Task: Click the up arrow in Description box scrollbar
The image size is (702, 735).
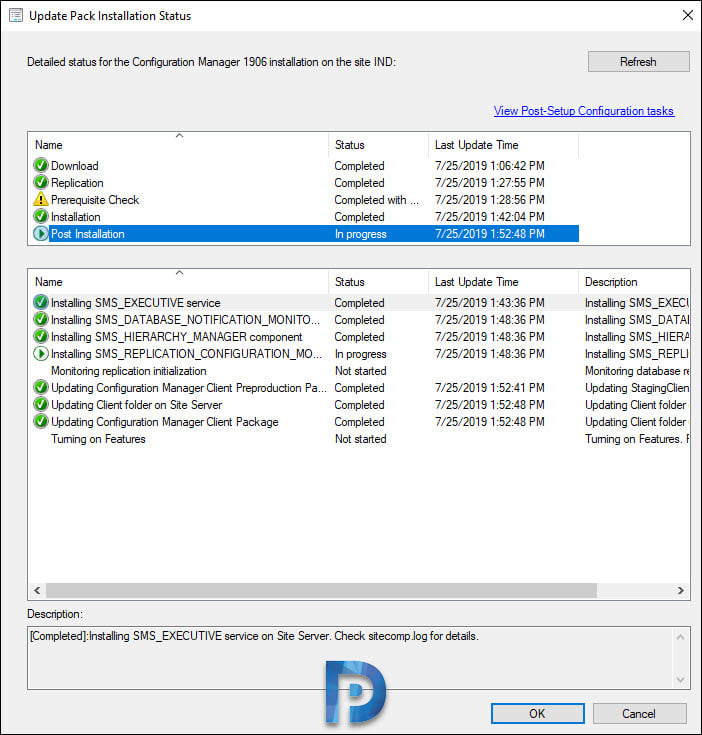Action: 680,637
